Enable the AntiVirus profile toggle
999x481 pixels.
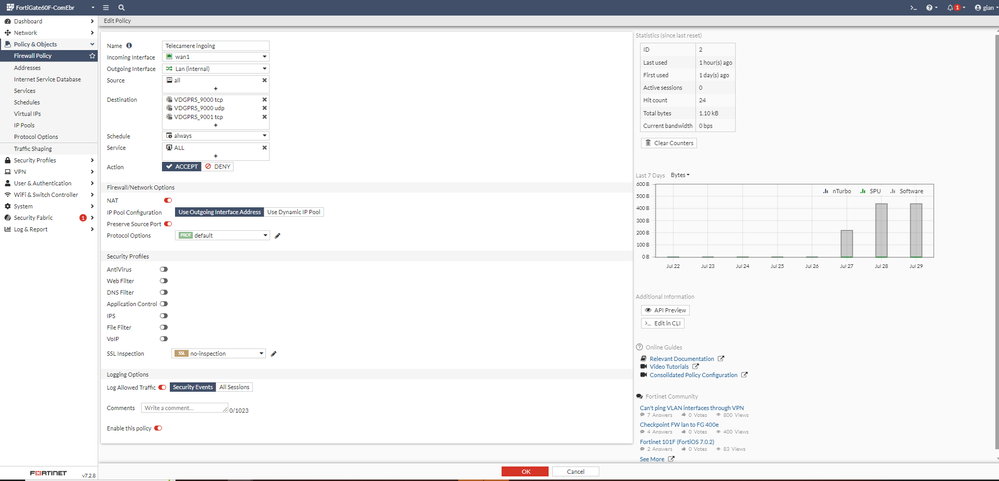tap(164, 270)
